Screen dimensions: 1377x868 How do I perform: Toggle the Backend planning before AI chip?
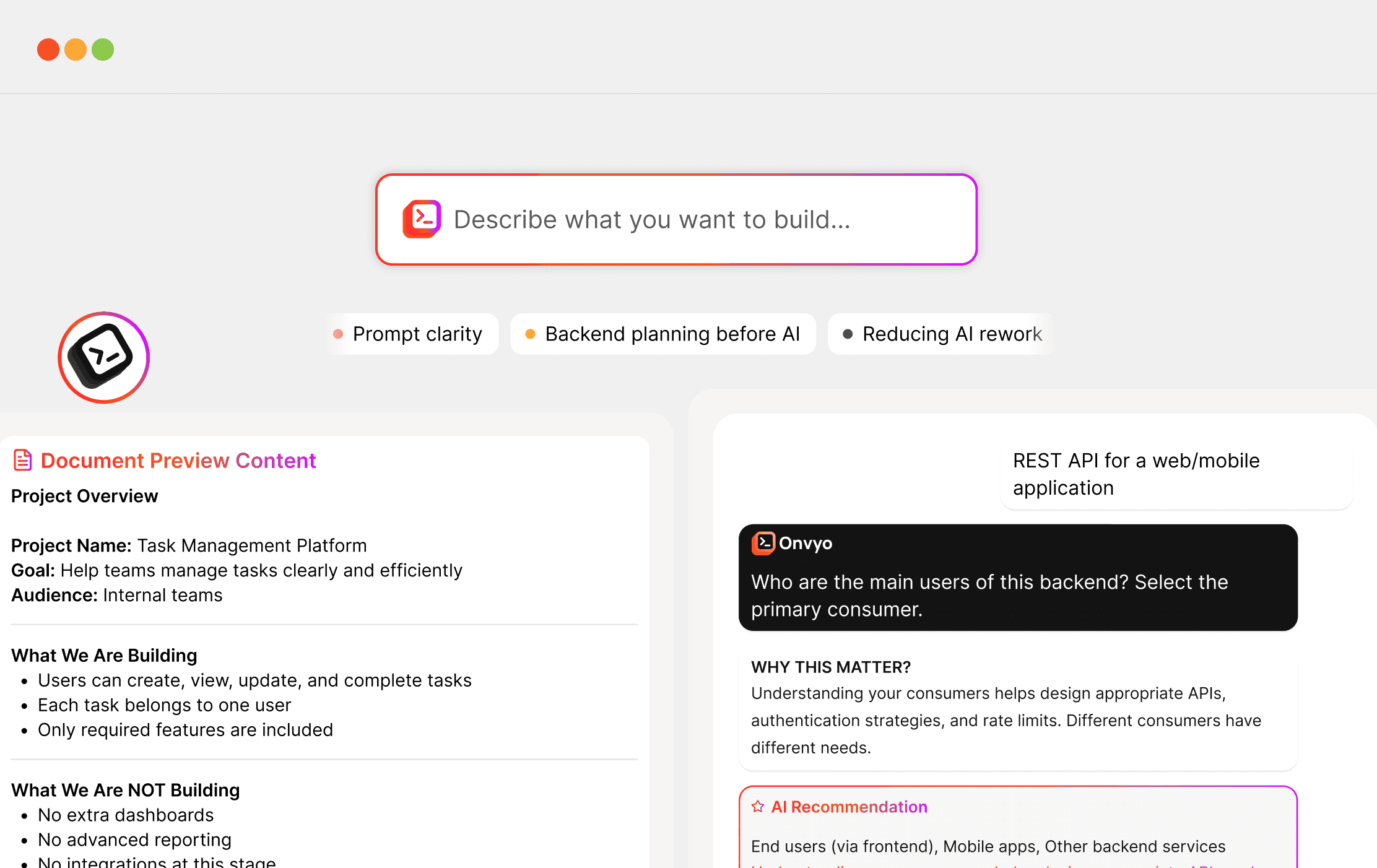(x=662, y=334)
